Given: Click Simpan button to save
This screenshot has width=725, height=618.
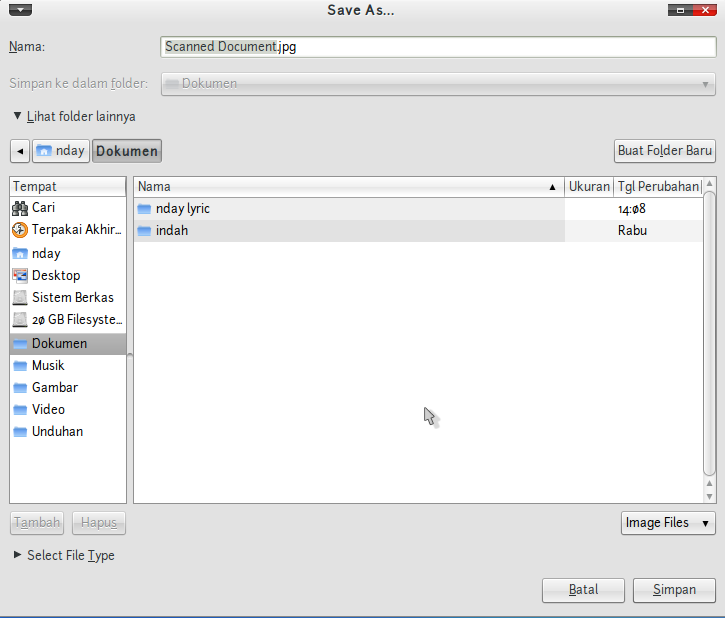Looking at the screenshot, I should [x=674, y=590].
